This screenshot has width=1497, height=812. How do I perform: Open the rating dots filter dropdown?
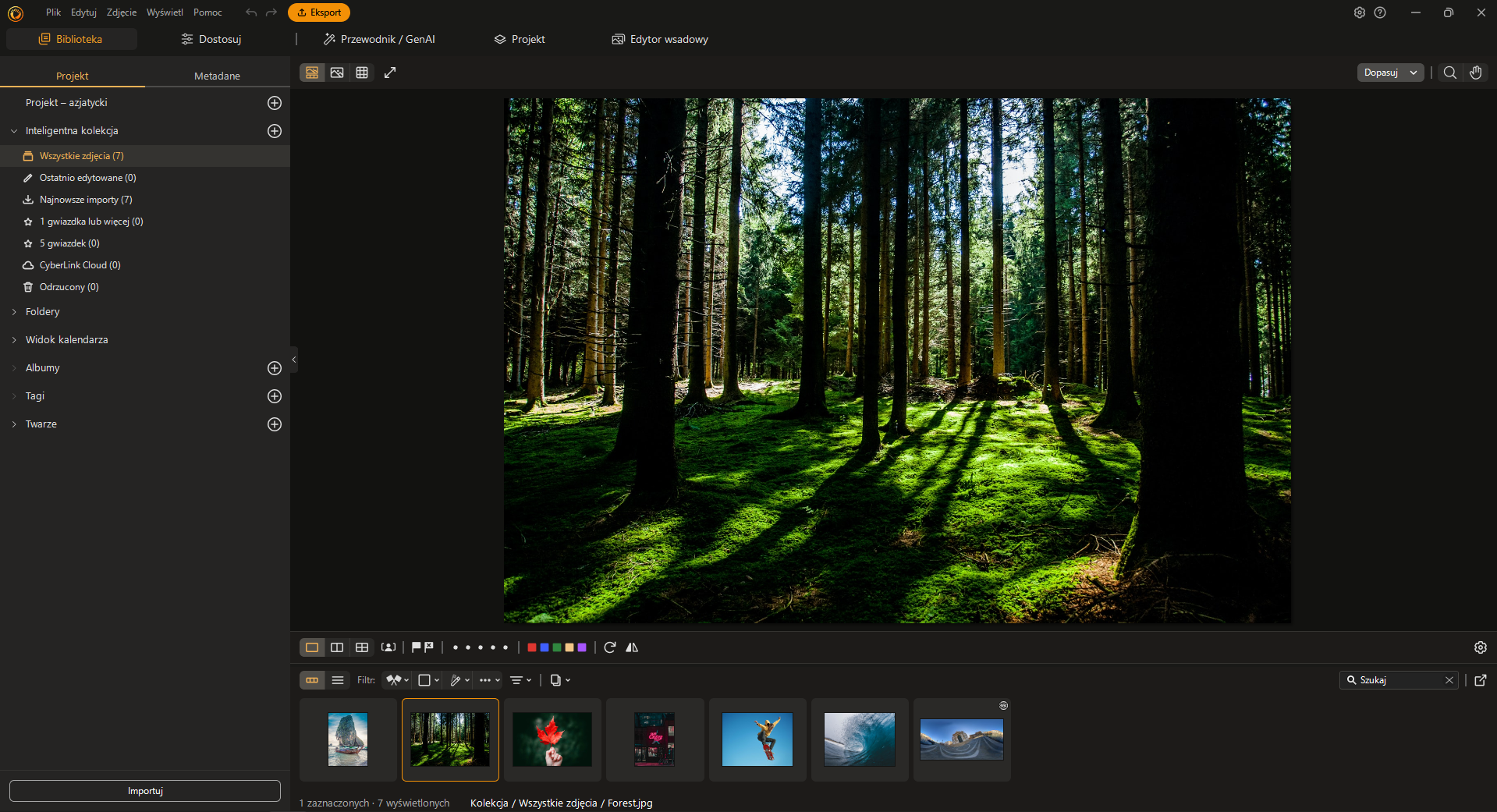(x=490, y=680)
